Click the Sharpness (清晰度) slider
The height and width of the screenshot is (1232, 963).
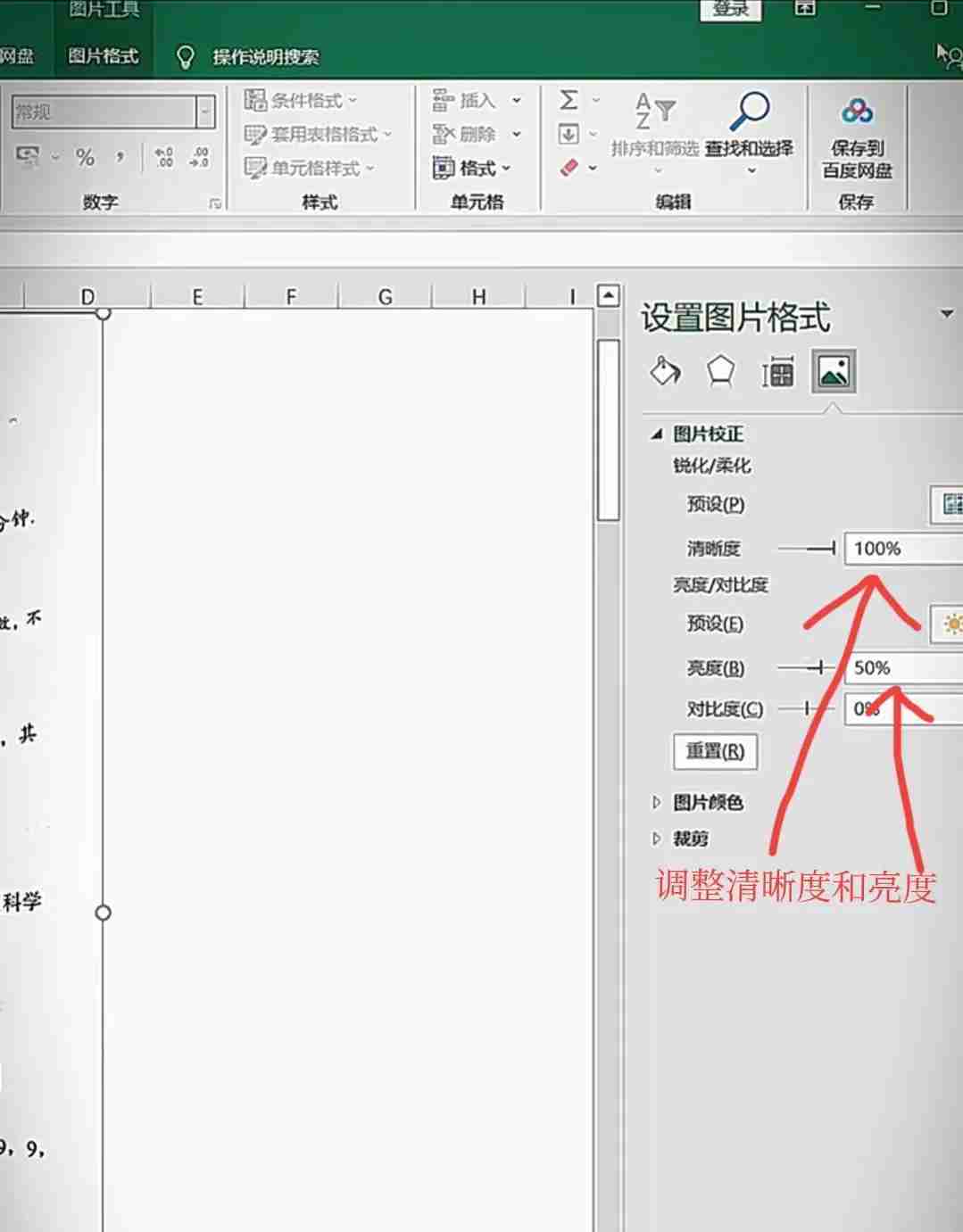(807, 549)
